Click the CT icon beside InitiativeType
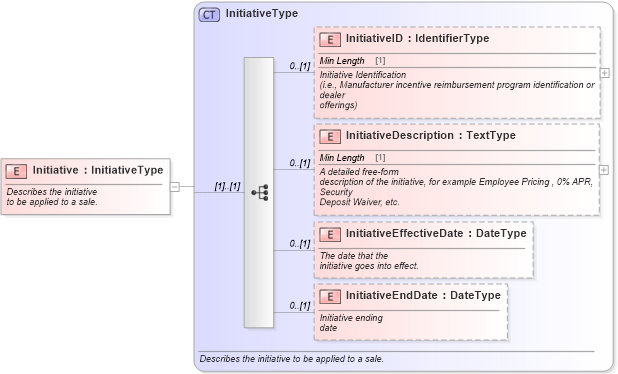 [x=209, y=15]
